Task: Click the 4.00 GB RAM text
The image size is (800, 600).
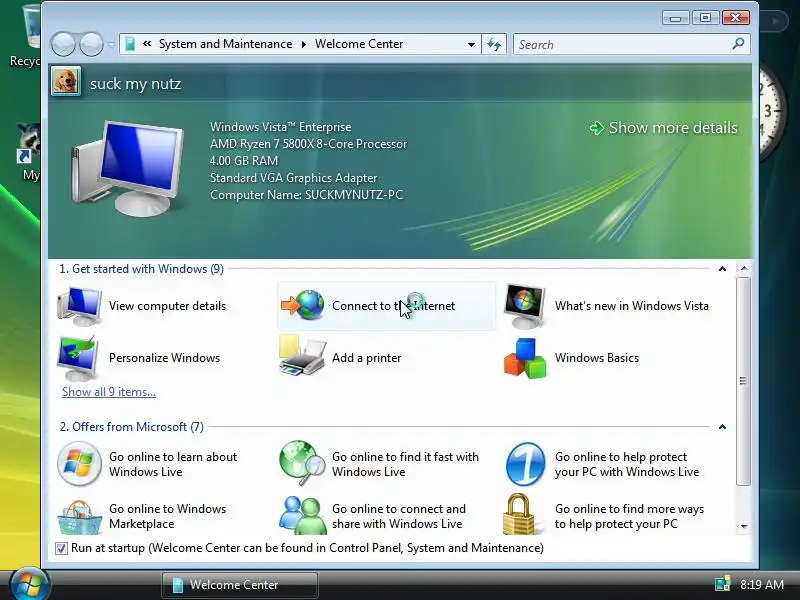Action: coord(244,161)
